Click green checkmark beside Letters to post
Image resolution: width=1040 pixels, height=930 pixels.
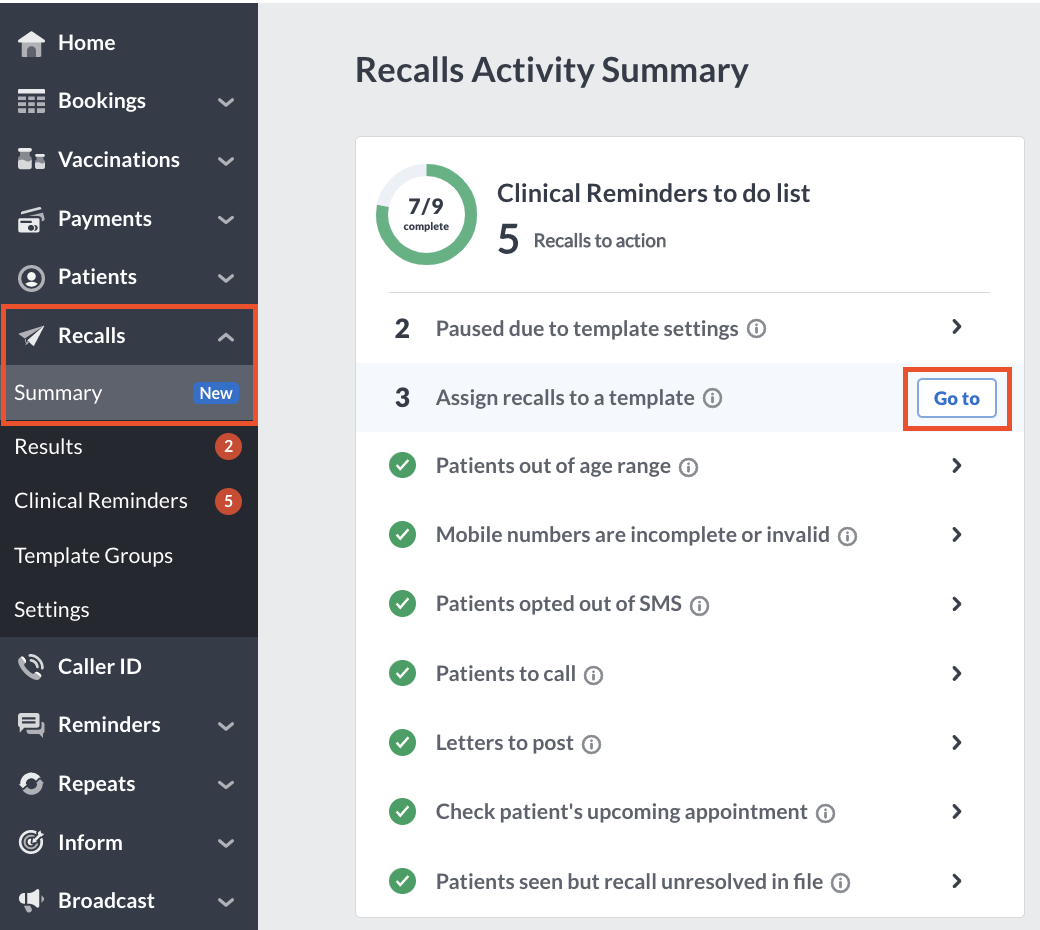pos(403,742)
